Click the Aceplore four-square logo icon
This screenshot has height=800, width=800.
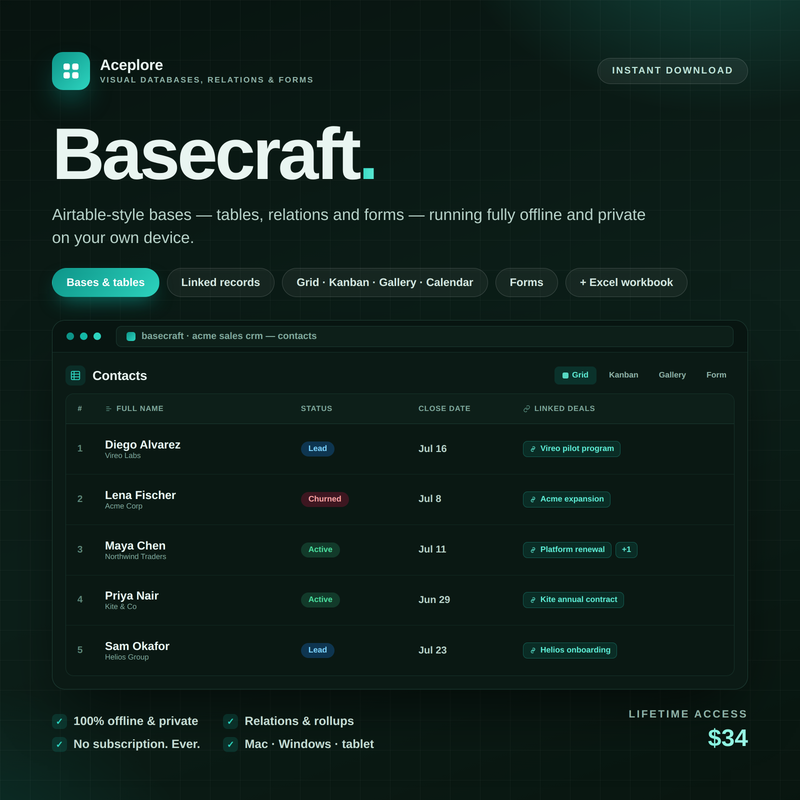point(71,71)
